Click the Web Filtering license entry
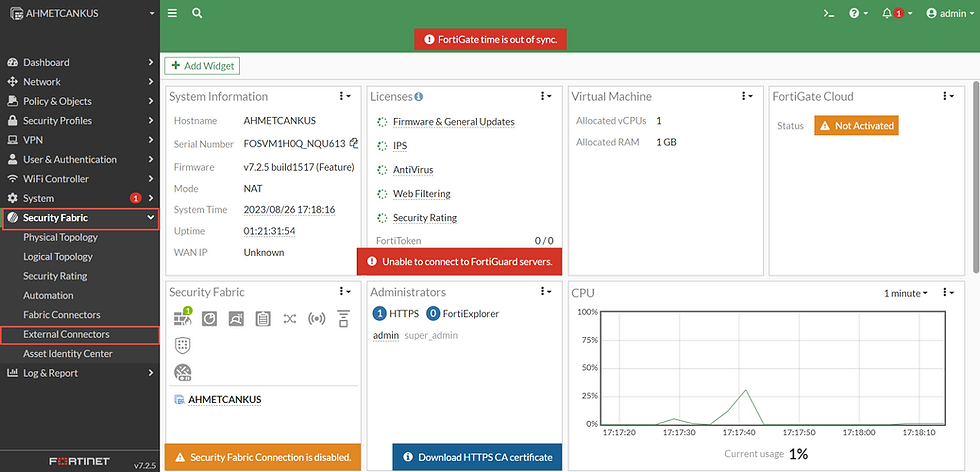This screenshot has height=472, width=980. click(421, 194)
